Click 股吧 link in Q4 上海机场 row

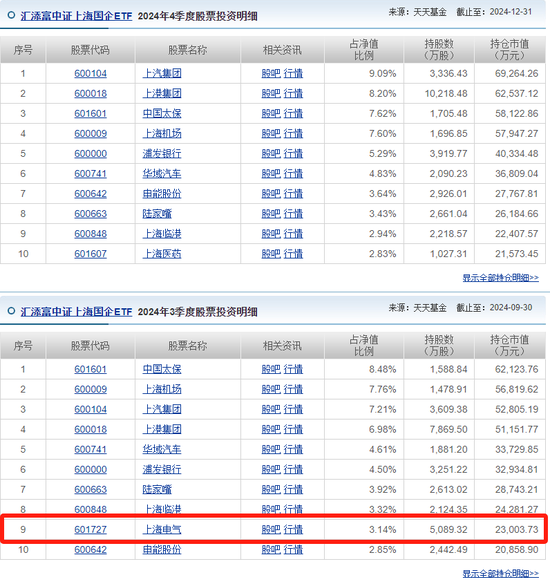tap(271, 134)
